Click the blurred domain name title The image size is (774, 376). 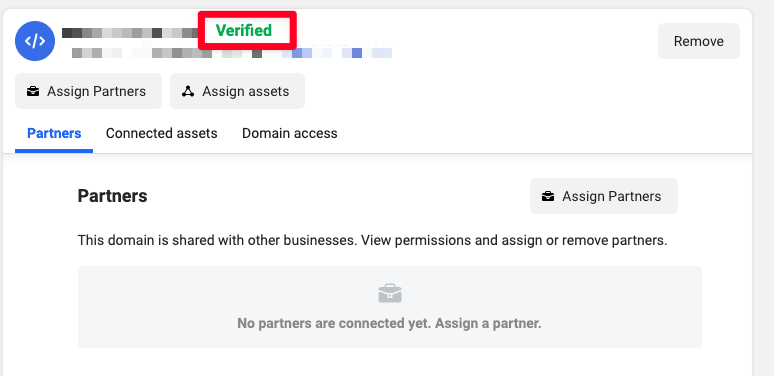130,33
